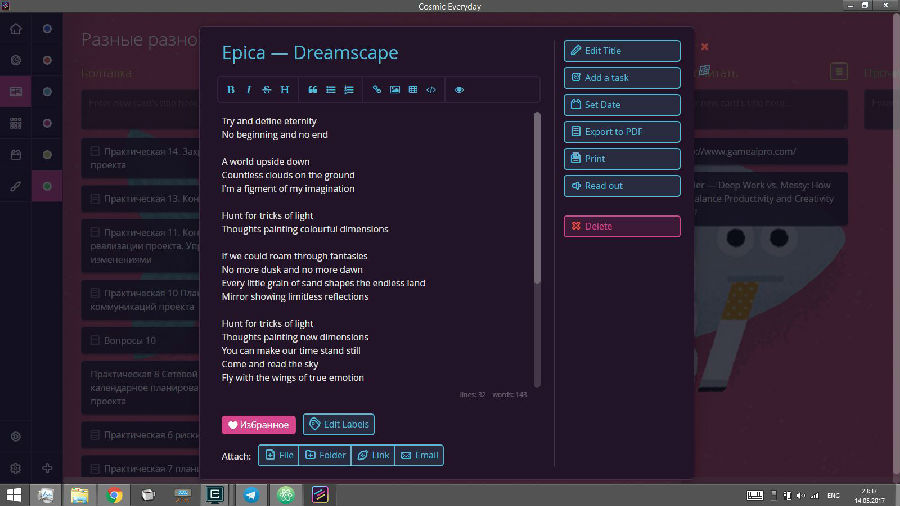Click the note editor vertical scrollbar

click(537, 198)
